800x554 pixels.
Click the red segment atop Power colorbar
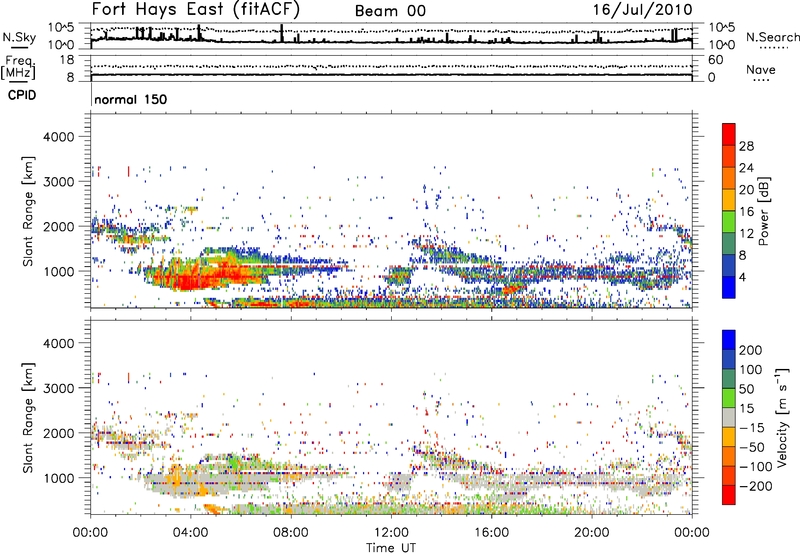[729, 134]
